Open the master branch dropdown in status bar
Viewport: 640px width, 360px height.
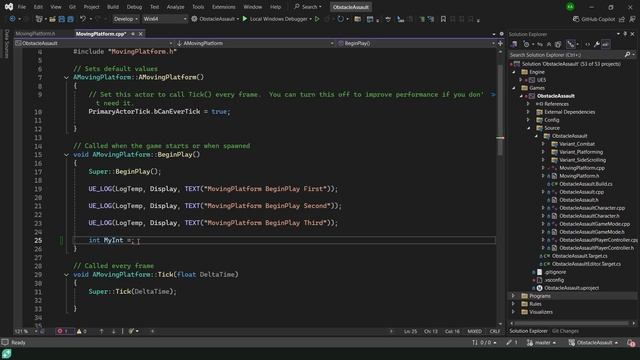[x=542, y=343]
